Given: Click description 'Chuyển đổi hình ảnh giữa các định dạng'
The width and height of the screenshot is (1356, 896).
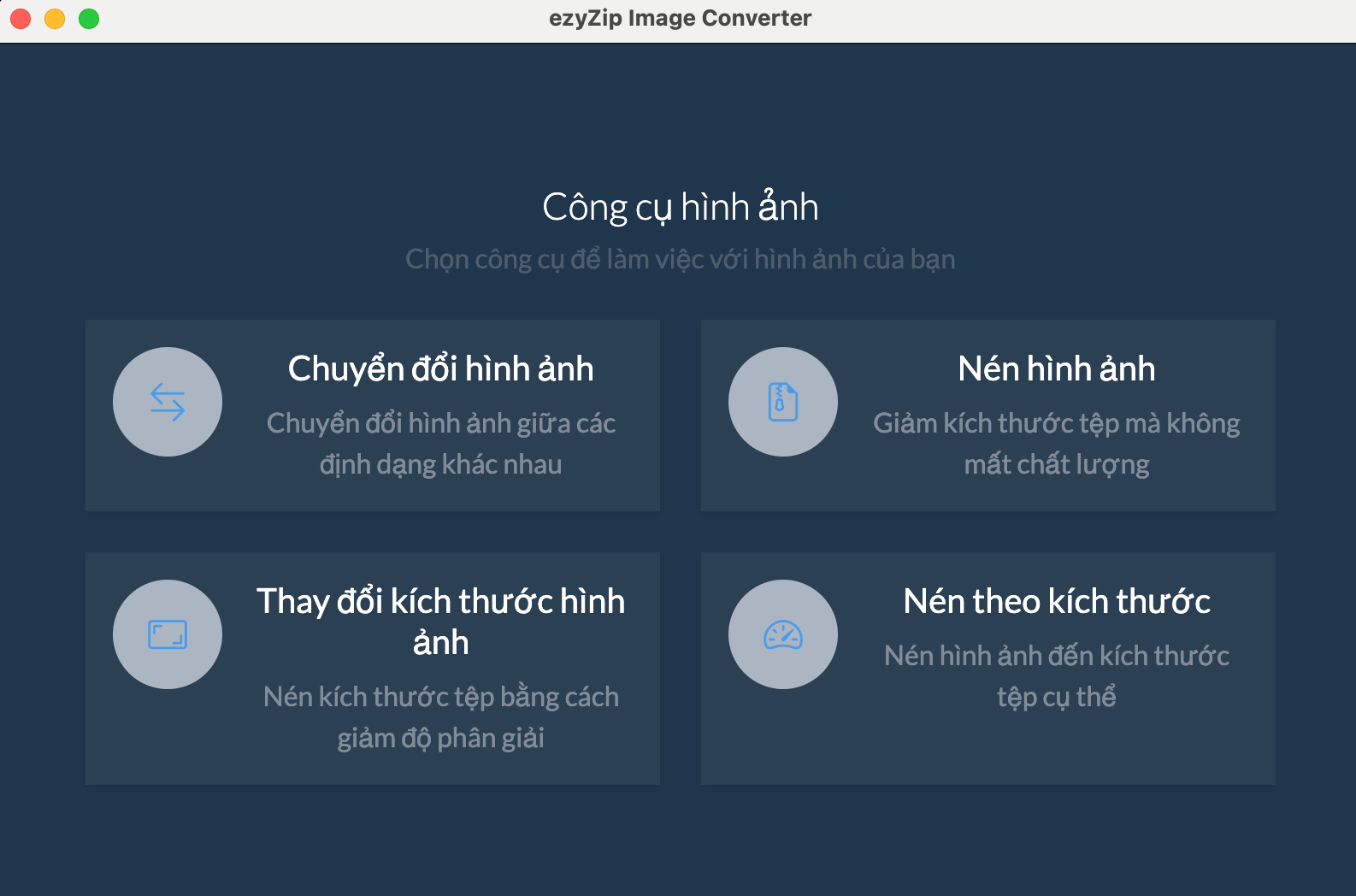Looking at the screenshot, I should tap(440, 424).
